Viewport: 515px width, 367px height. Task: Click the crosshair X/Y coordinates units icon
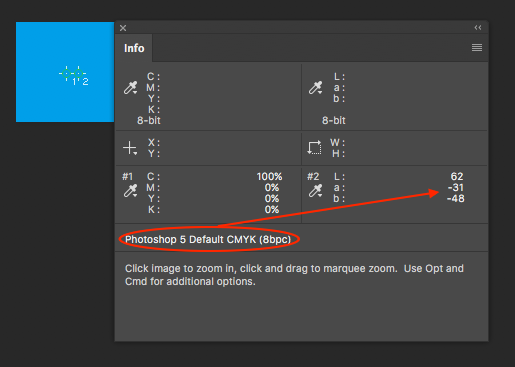click(x=130, y=148)
